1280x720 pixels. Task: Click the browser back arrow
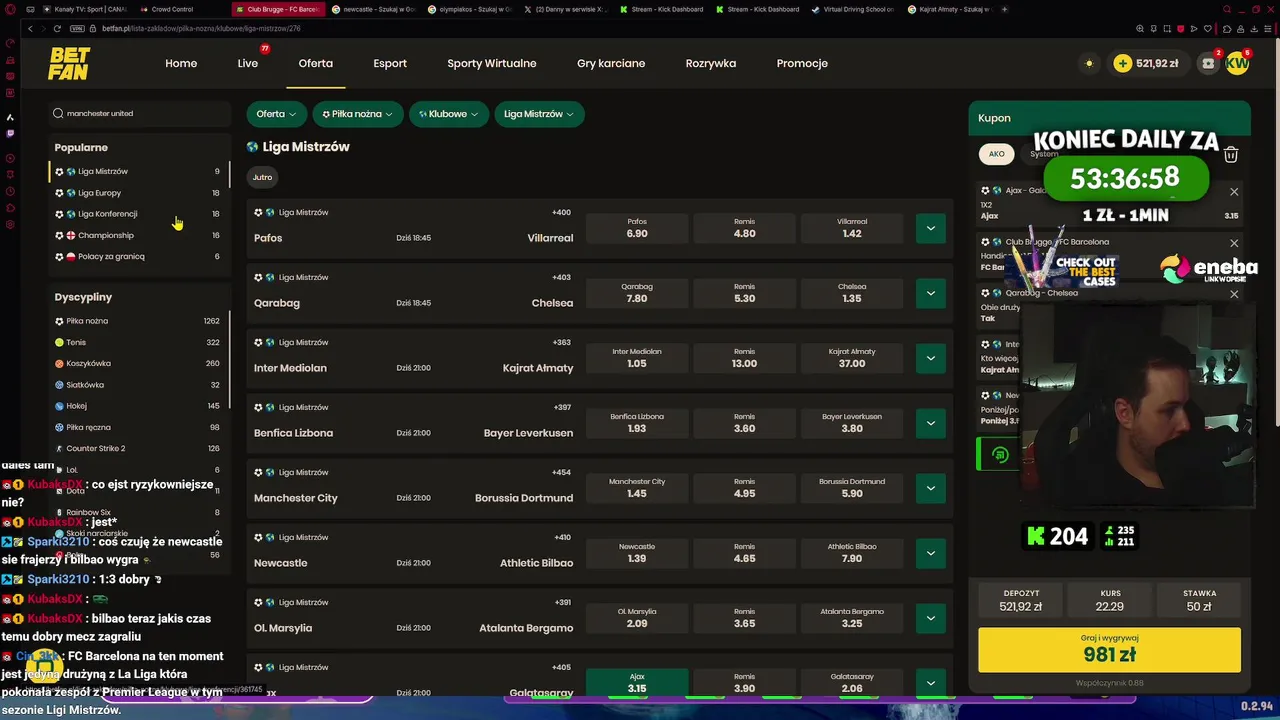click(30, 28)
